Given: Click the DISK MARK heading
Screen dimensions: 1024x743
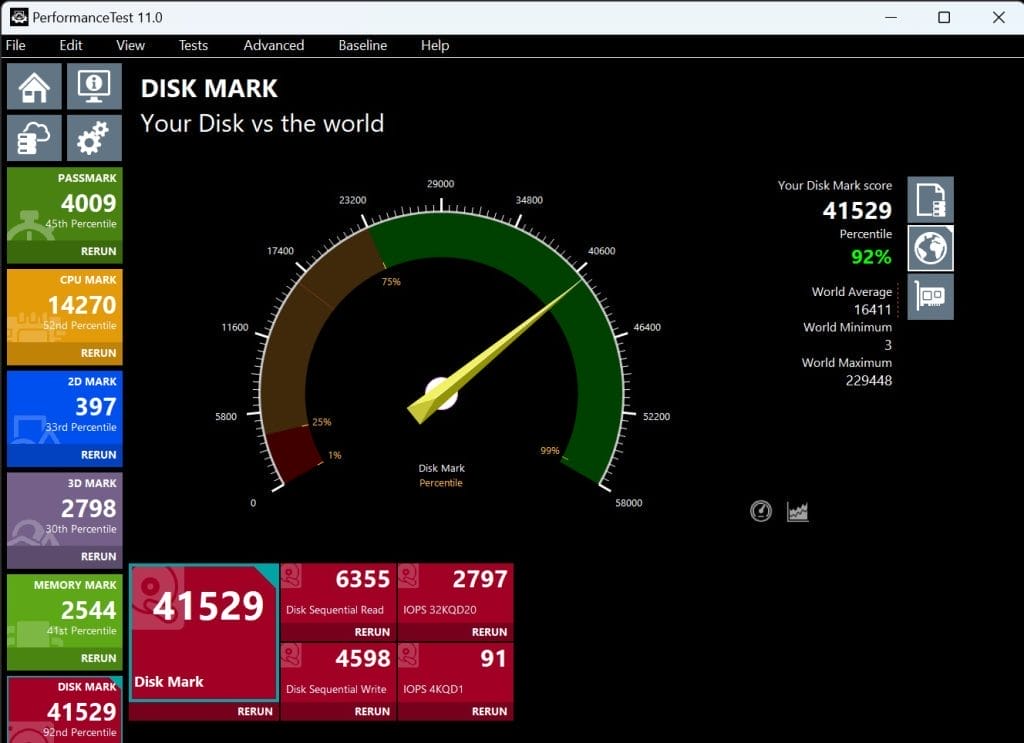Looking at the screenshot, I should pyautogui.click(x=210, y=89).
